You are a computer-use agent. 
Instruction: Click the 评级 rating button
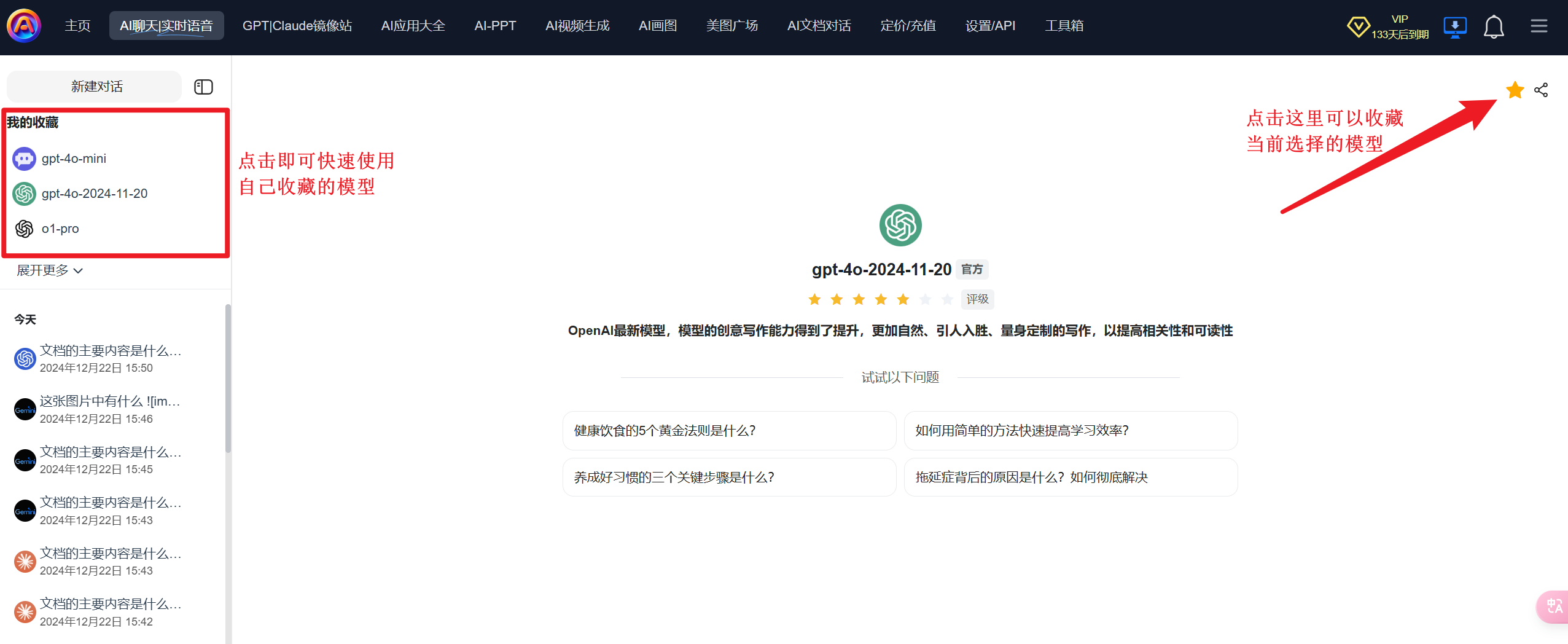977,299
